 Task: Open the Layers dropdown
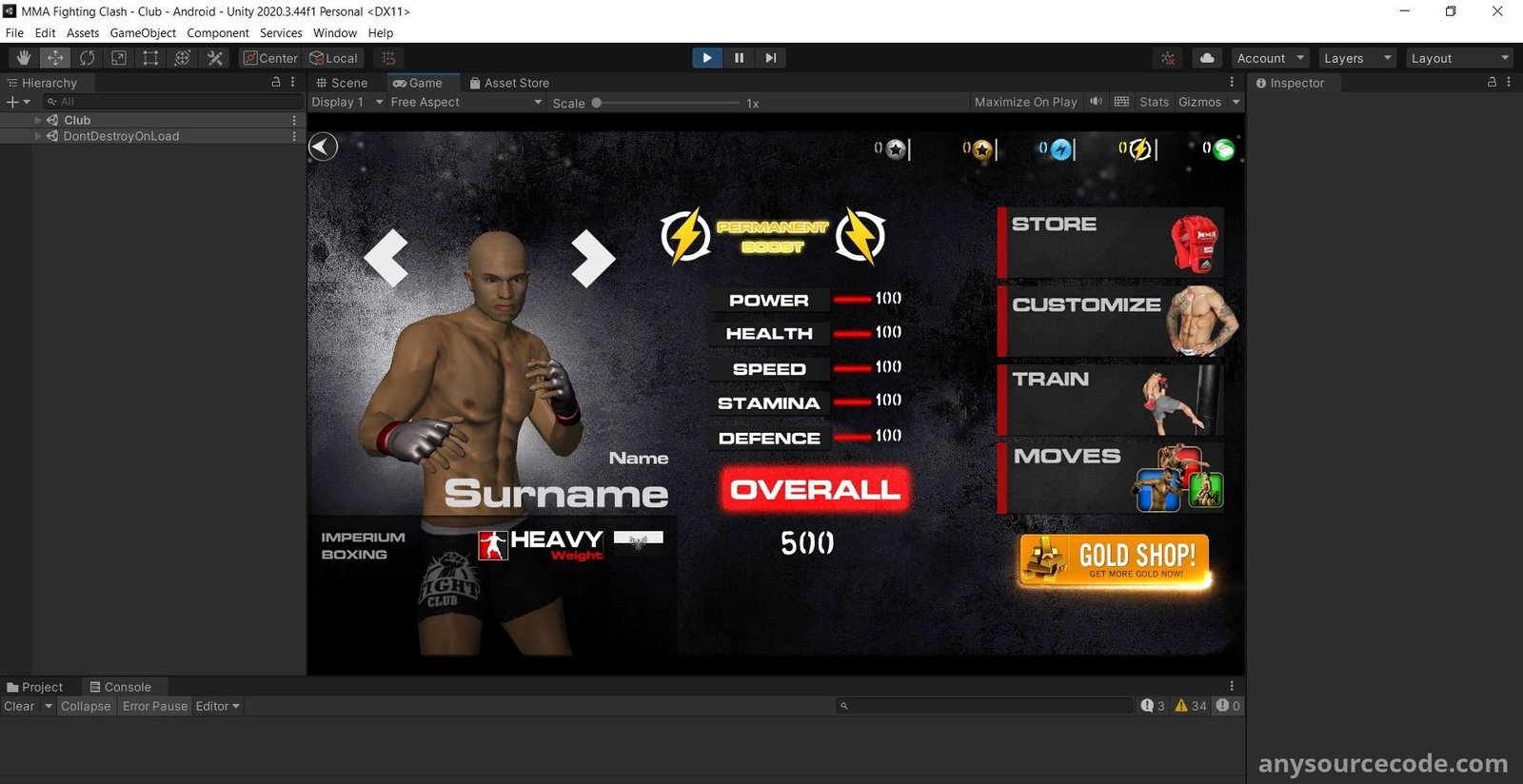1357,58
